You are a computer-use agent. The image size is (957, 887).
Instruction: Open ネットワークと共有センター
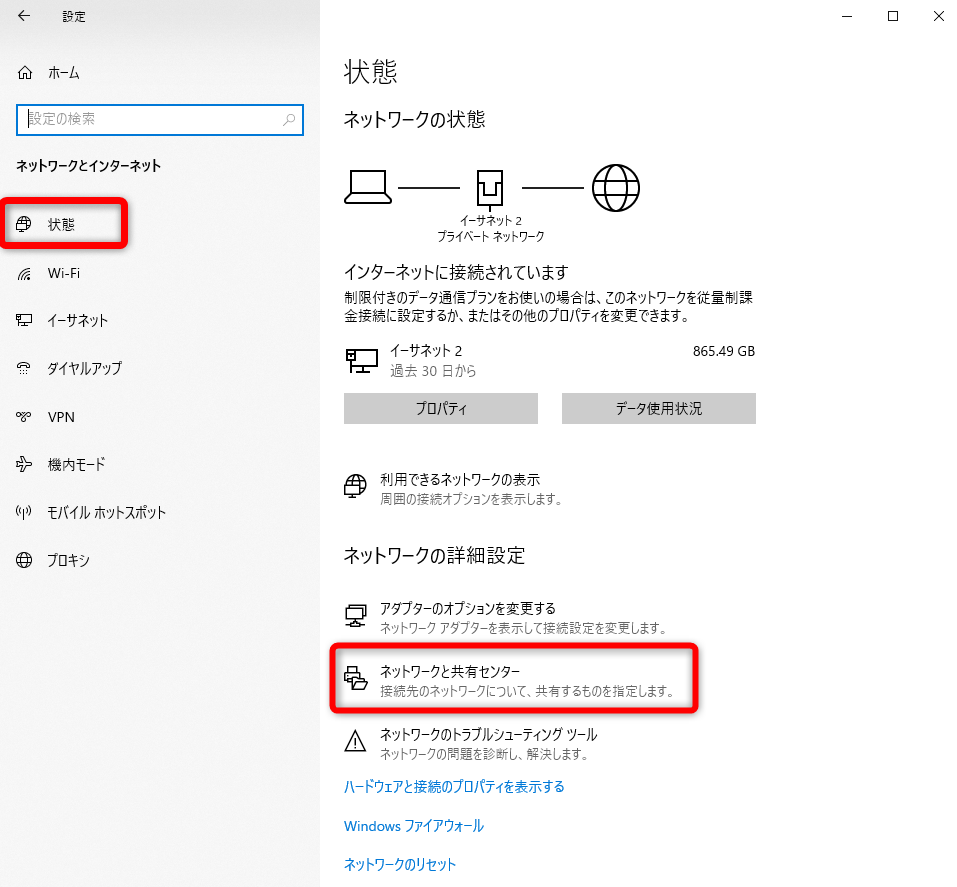[450, 672]
